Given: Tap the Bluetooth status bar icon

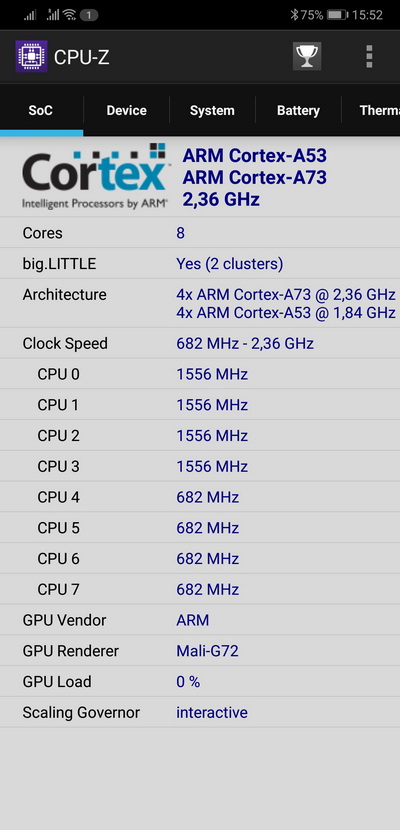Looking at the screenshot, I should click(295, 15).
